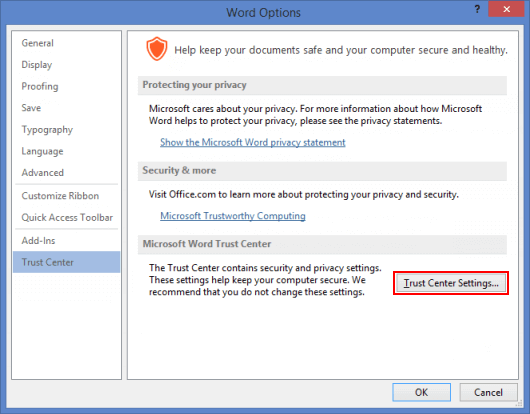Viewport: 530px width, 414px height.
Task: Click the Word Options title bar
Action: point(263,13)
